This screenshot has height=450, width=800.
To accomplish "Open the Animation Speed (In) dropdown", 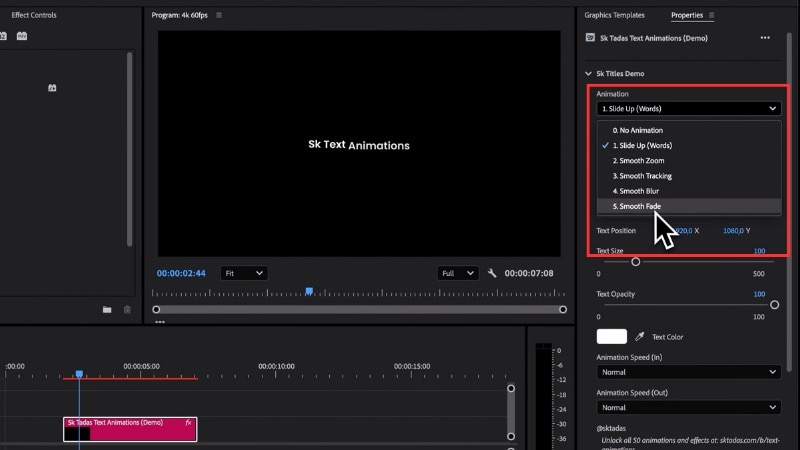I will tap(689, 372).
